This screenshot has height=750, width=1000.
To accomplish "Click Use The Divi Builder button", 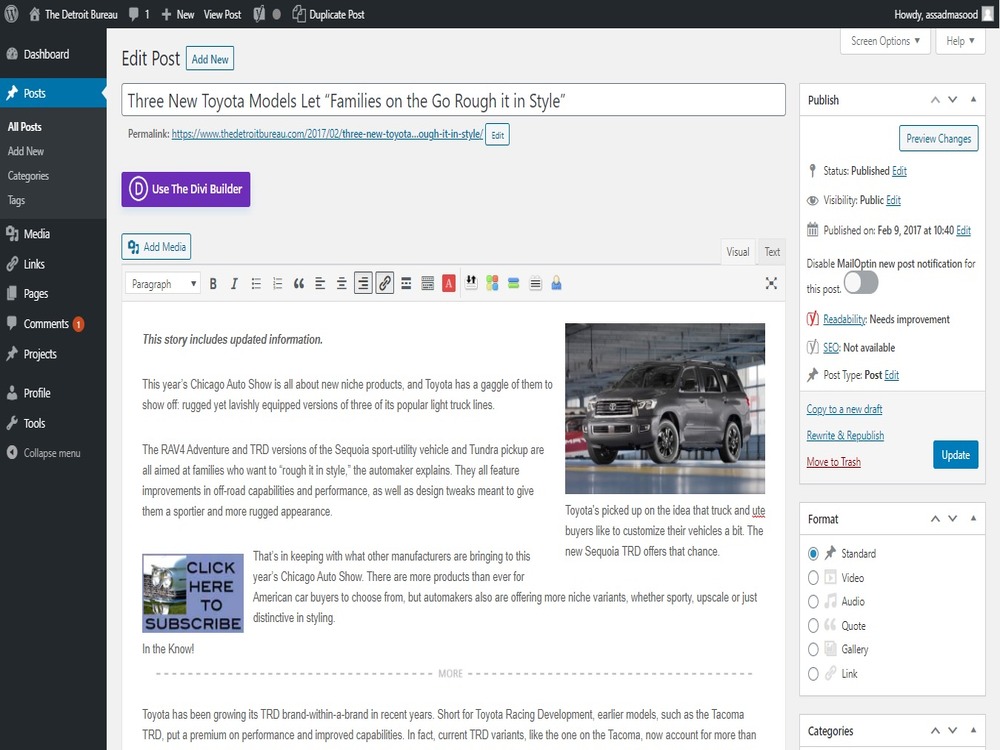I will pyautogui.click(x=186, y=189).
